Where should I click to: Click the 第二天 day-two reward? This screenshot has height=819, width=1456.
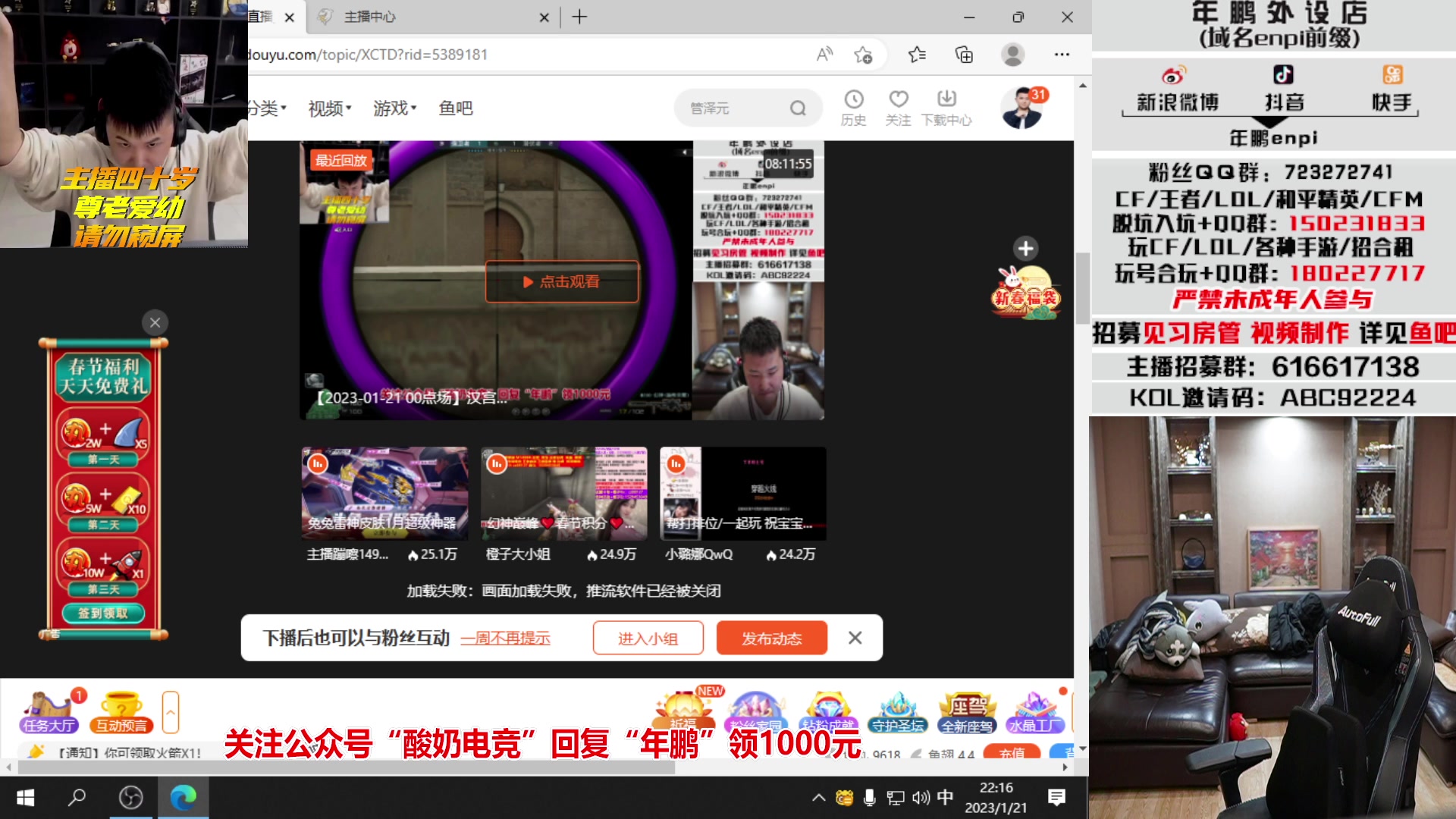(103, 504)
